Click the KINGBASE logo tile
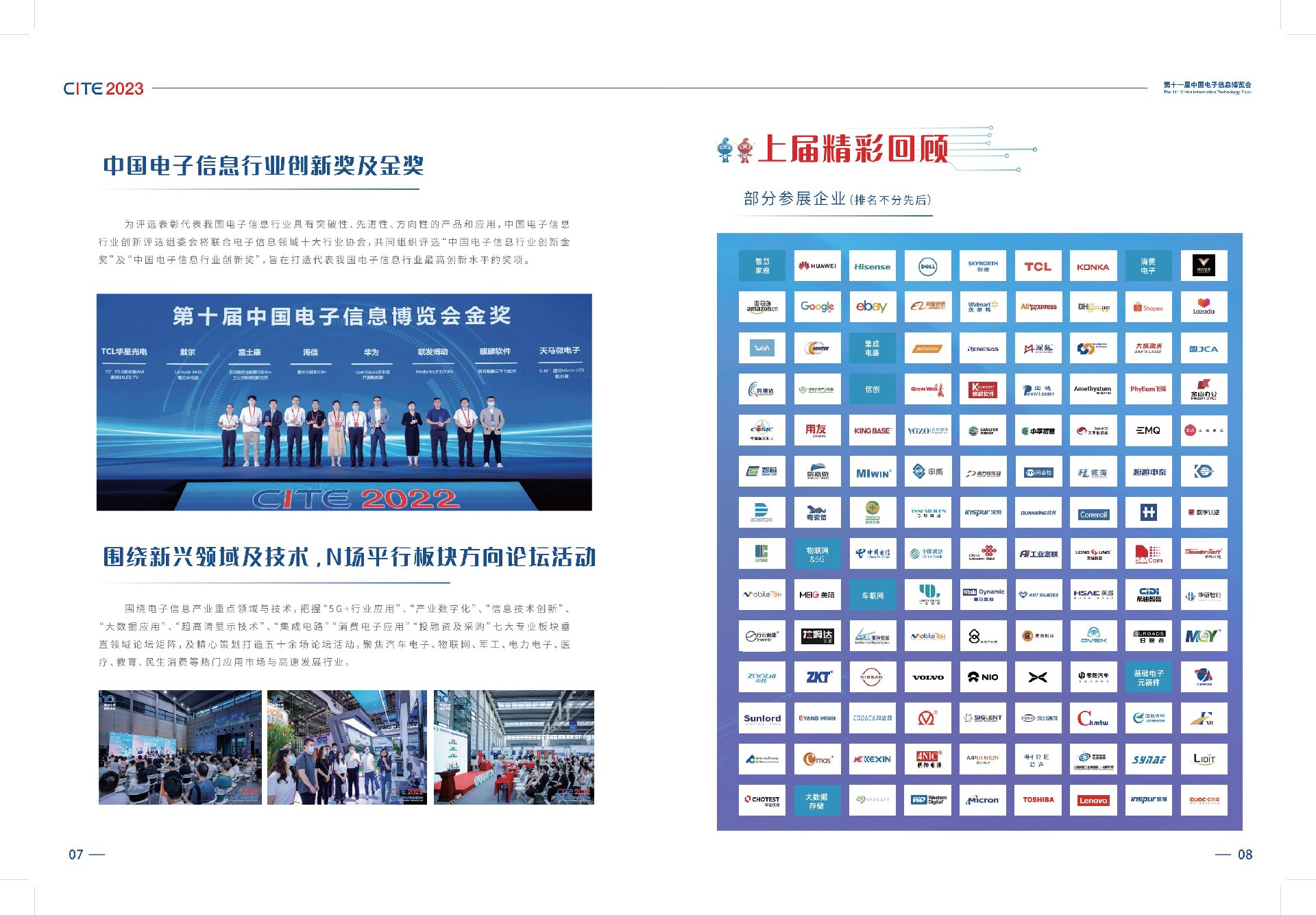 873,430
